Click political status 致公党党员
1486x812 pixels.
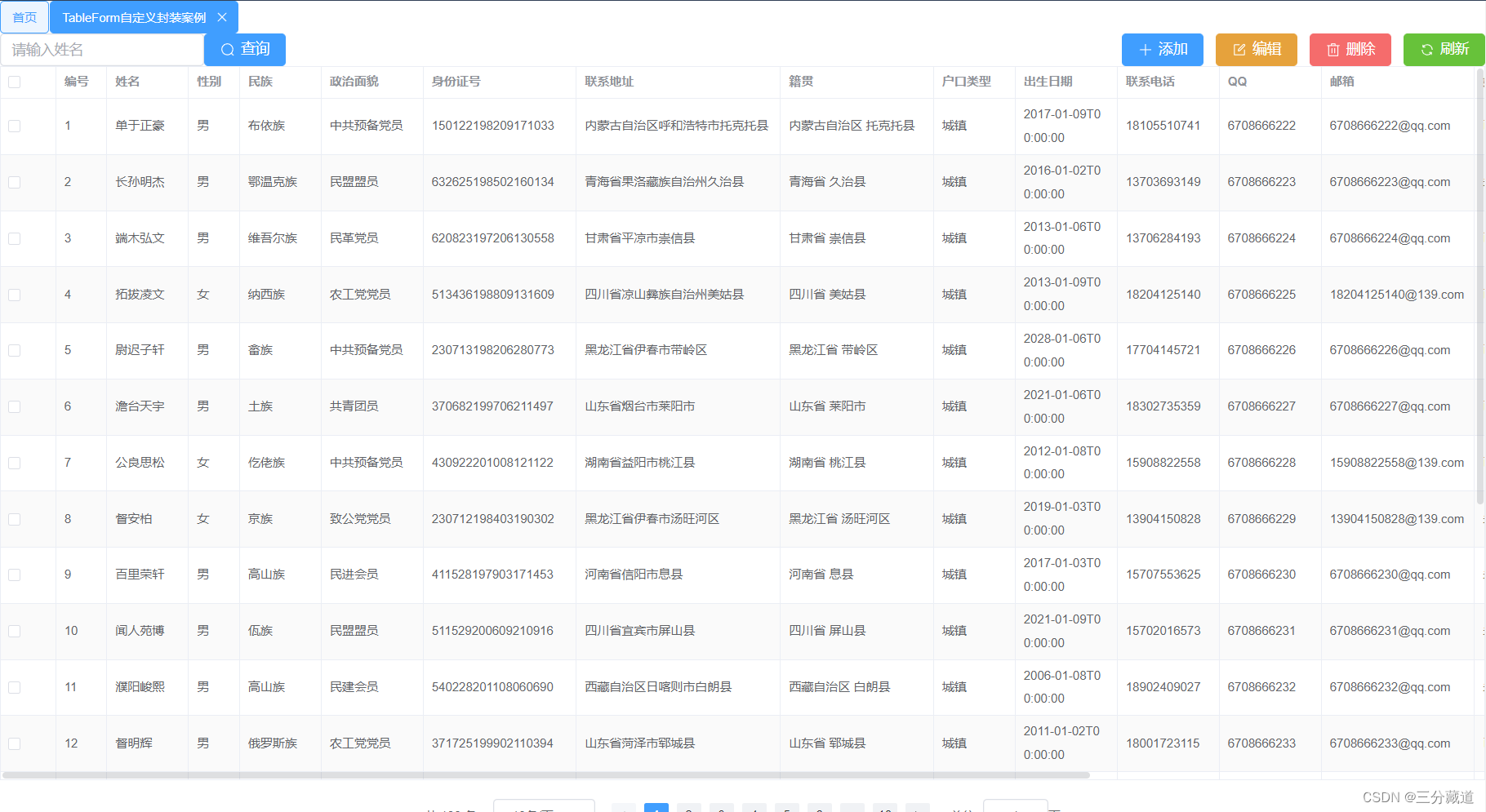360,519
